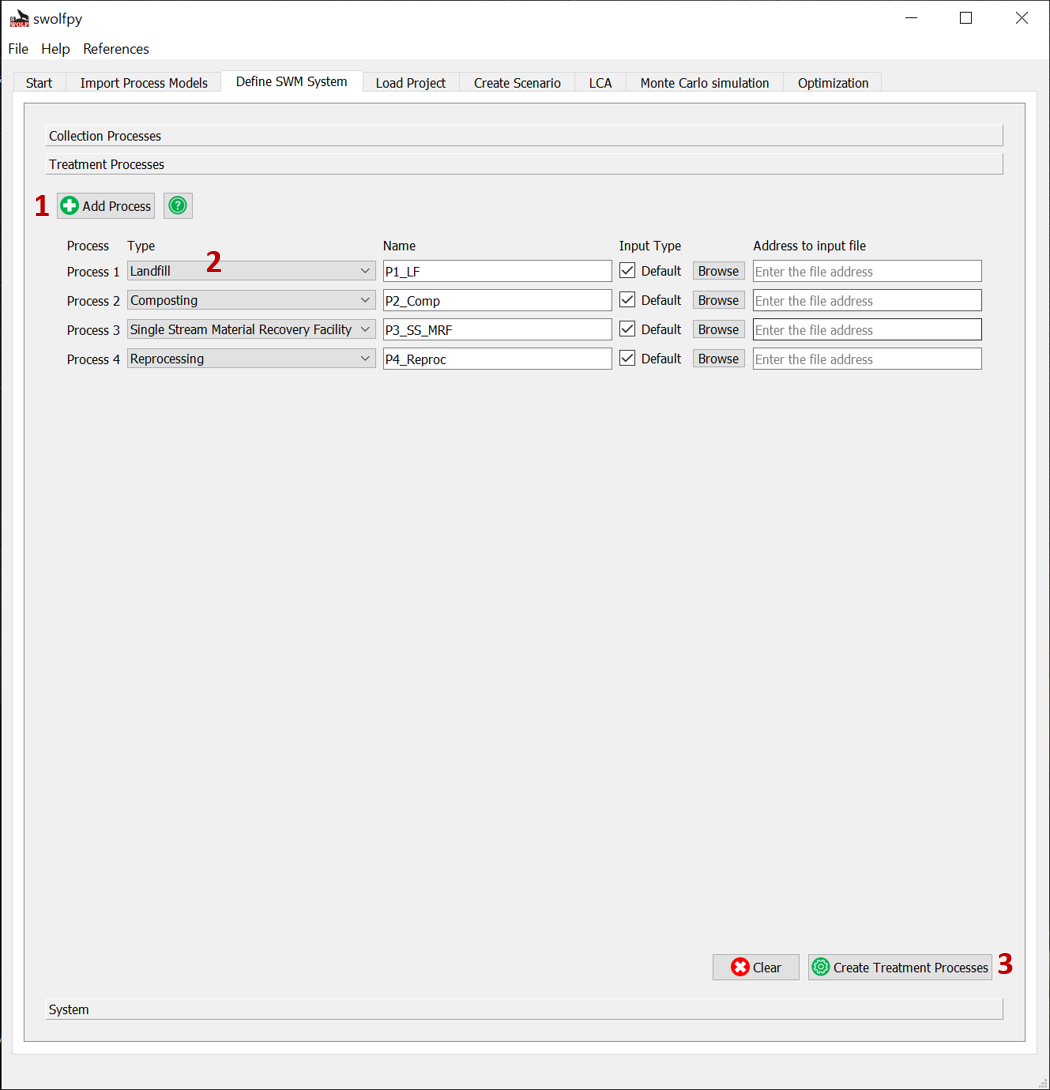The height and width of the screenshot is (1090, 1050).
Task: Click Browse button for Process 3
Action: (718, 330)
